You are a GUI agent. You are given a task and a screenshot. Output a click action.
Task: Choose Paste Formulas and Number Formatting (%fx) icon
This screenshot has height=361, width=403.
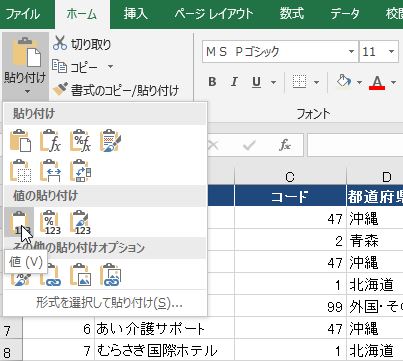point(80,141)
